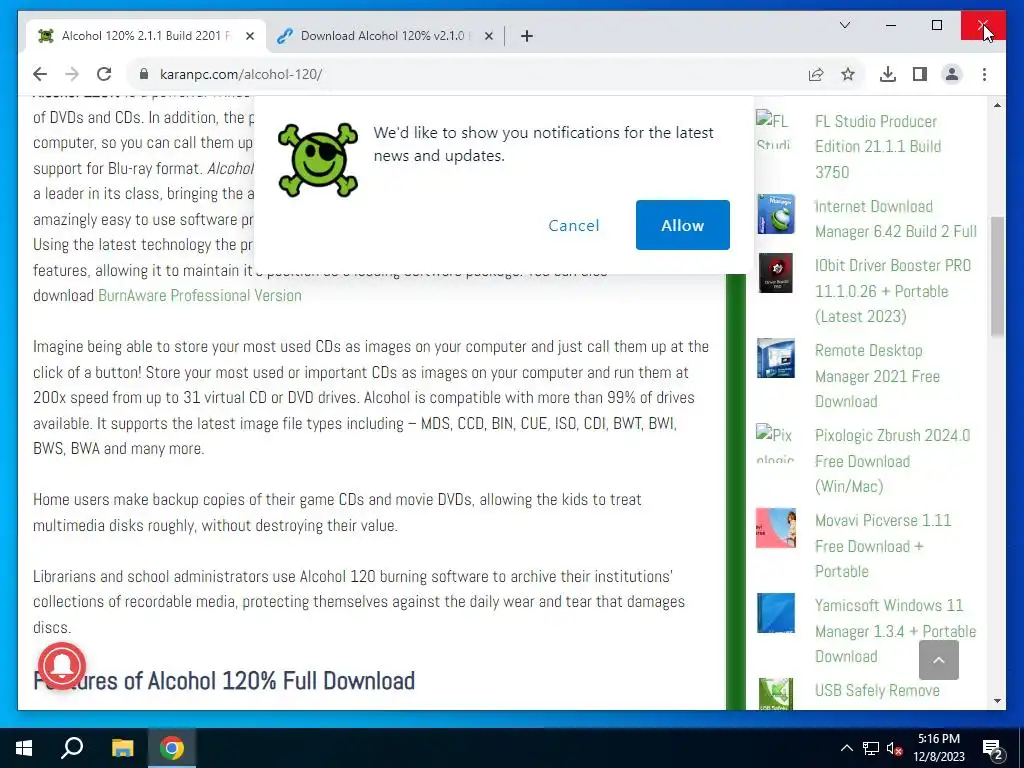Open network status tray icon
Image resolution: width=1024 pixels, height=768 pixels.
tap(871, 748)
